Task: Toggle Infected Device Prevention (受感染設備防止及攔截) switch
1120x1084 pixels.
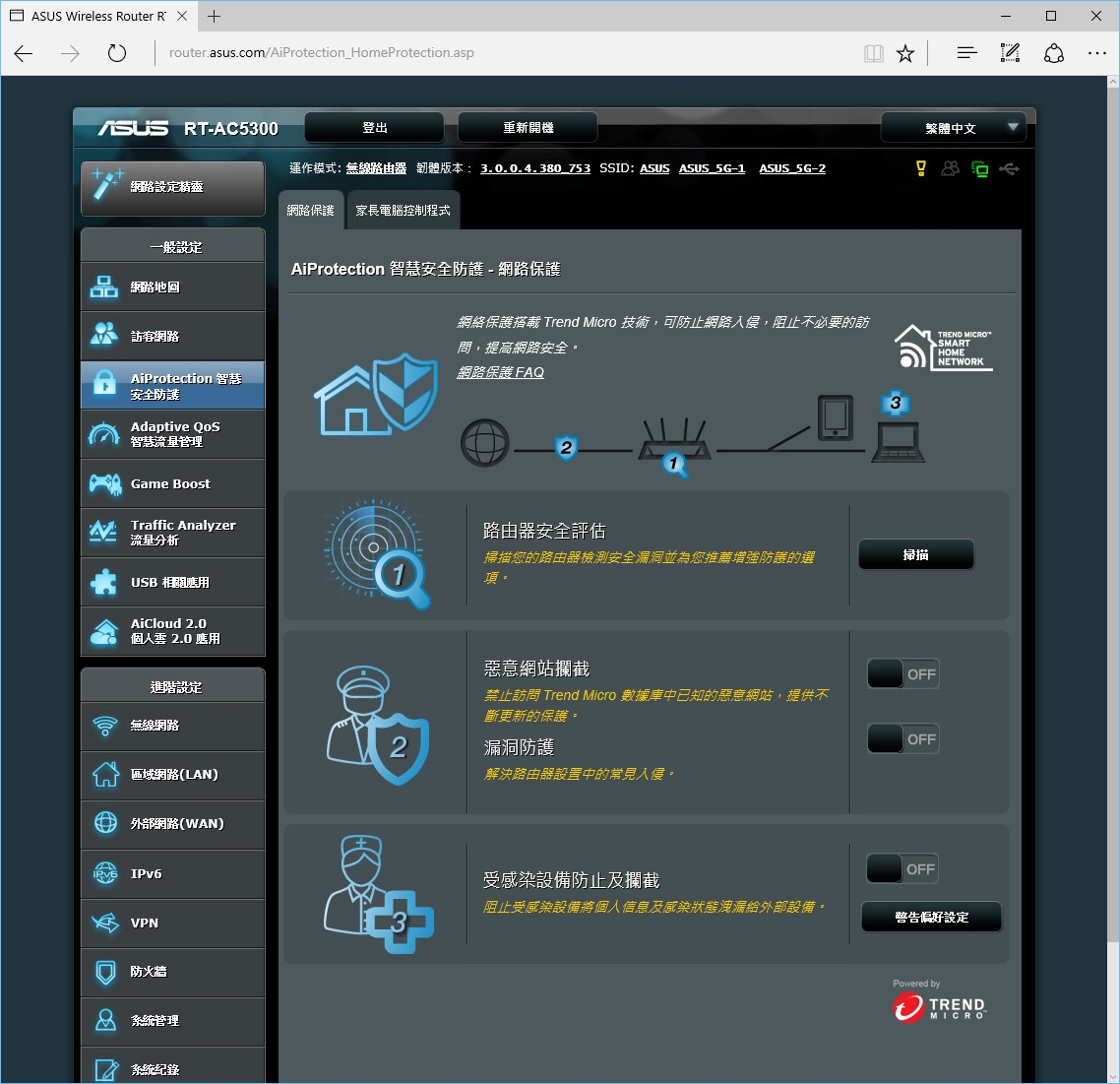Action: tap(902, 869)
